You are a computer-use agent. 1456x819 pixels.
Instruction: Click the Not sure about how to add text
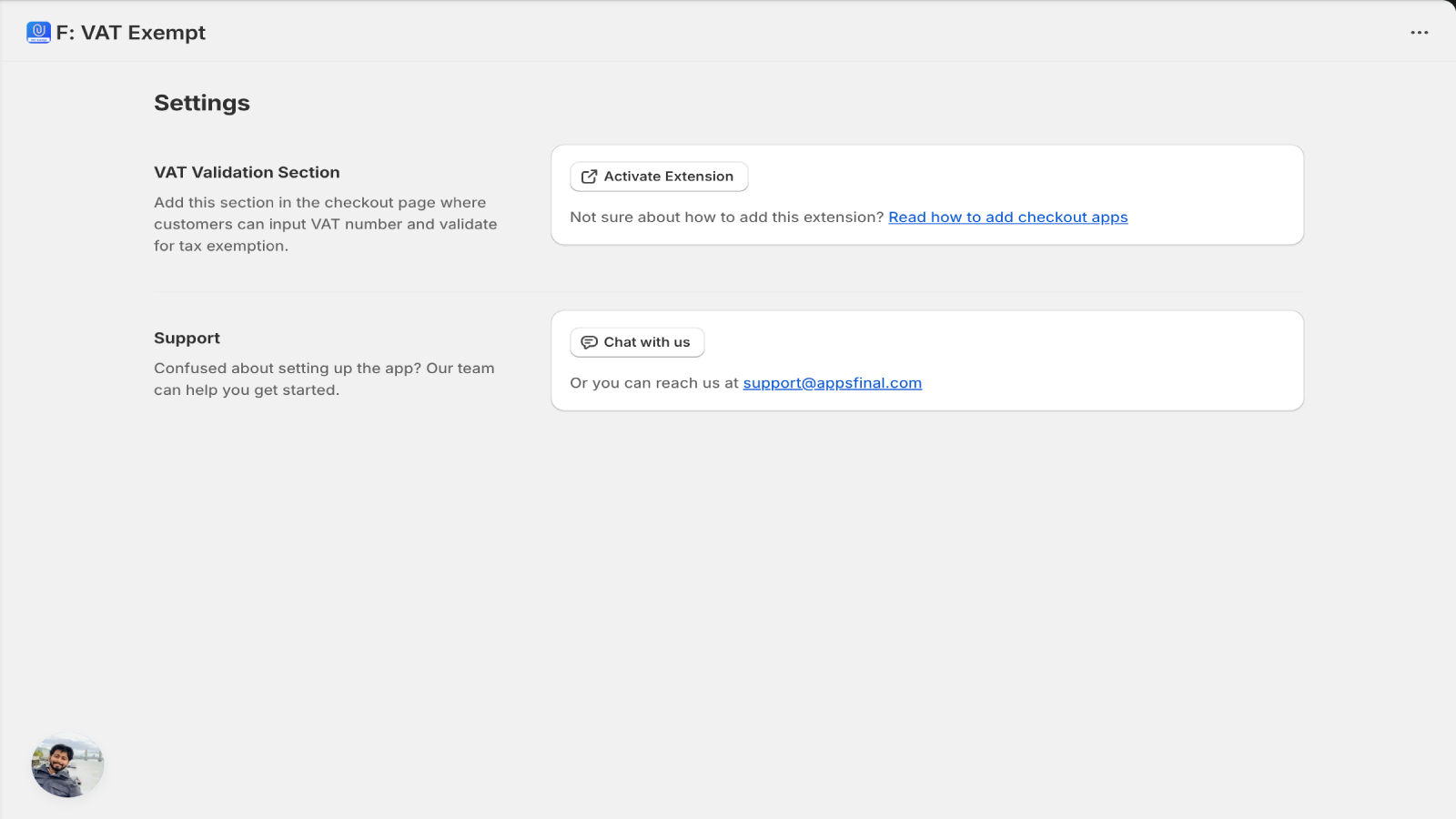click(x=726, y=217)
